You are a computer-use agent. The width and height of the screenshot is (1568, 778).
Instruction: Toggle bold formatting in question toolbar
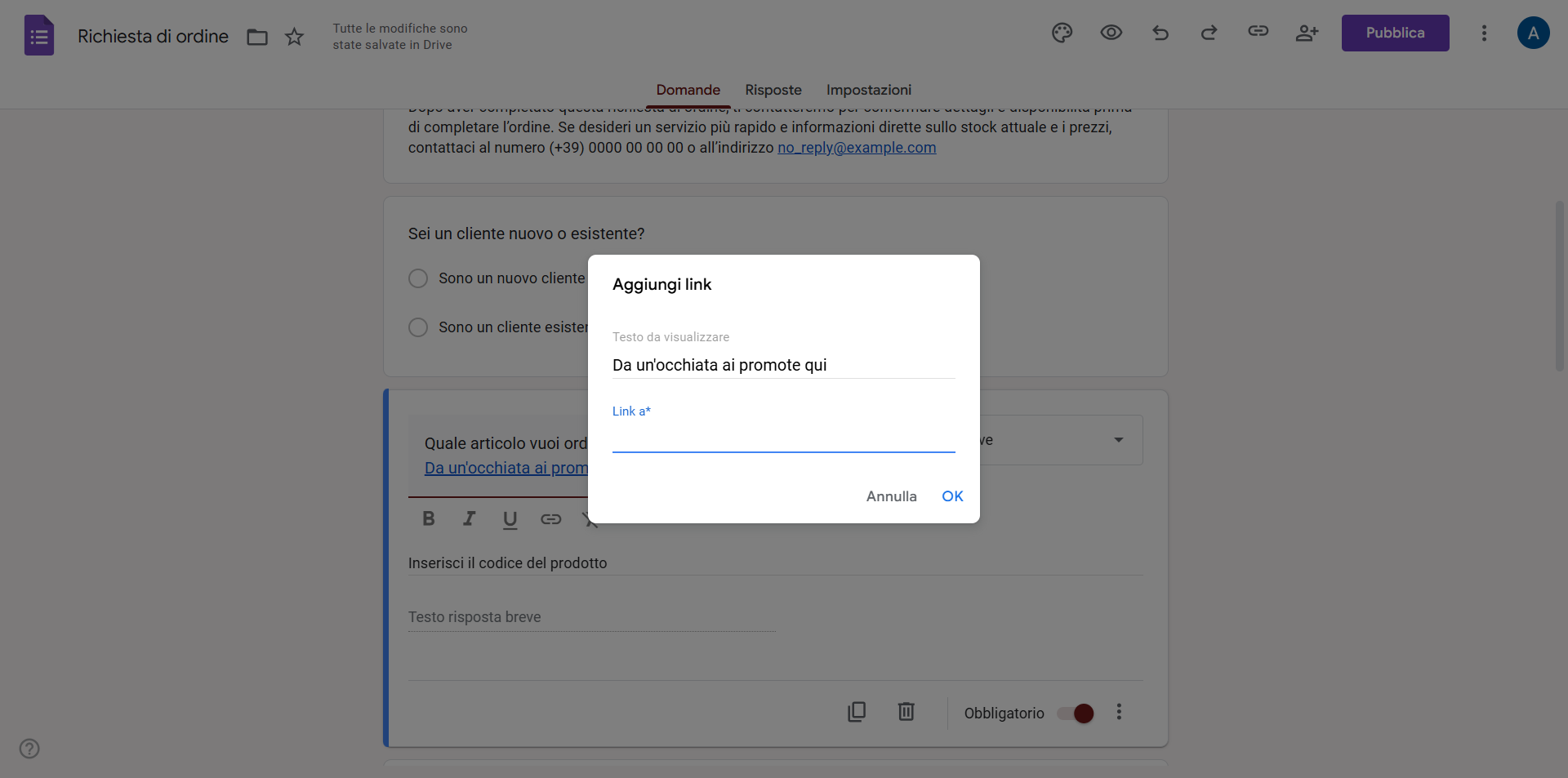(x=428, y=518)
